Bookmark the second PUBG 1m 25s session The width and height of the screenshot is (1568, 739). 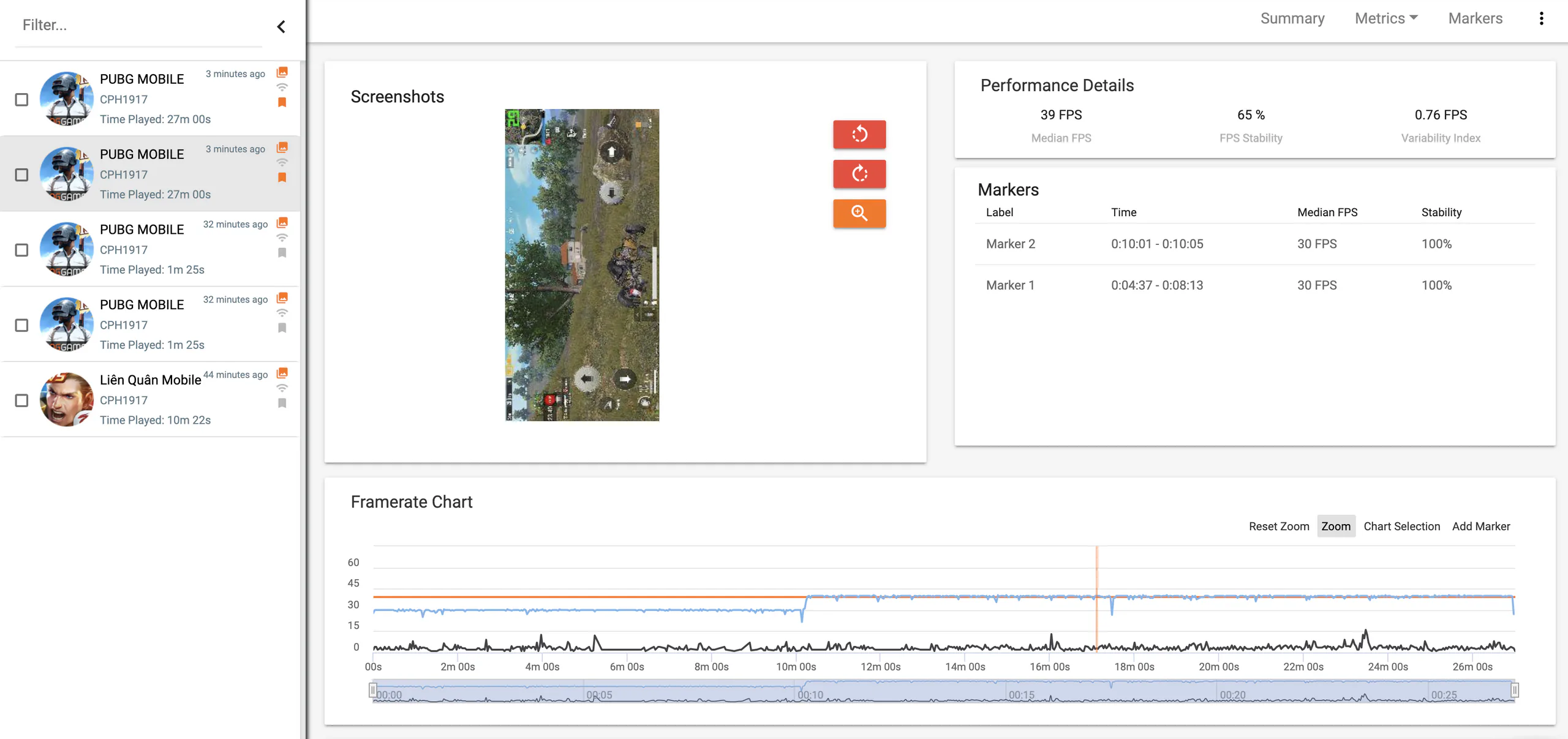point(282,328)
